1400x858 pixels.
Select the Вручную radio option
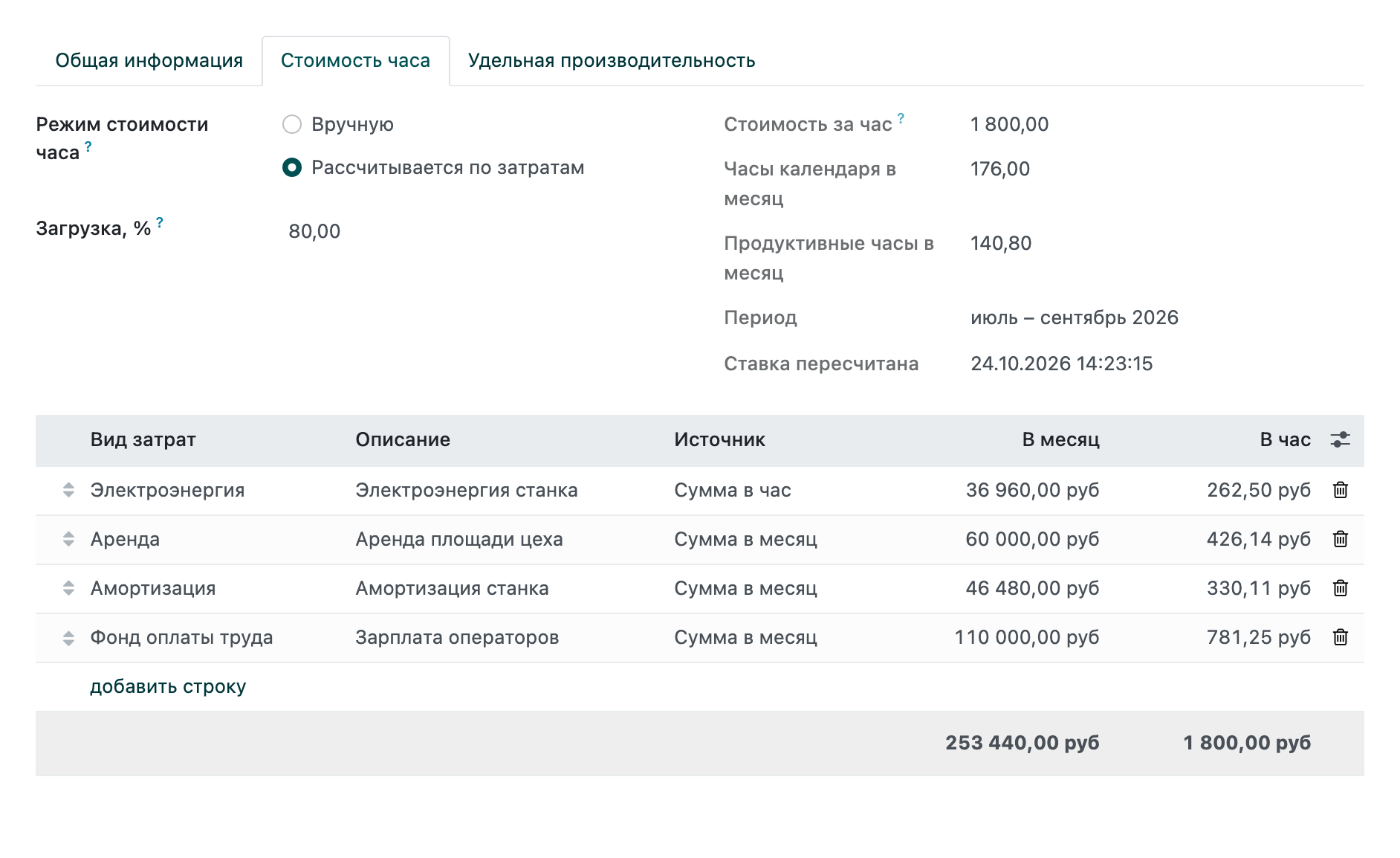pyautogui.click(x=292, y=124)
